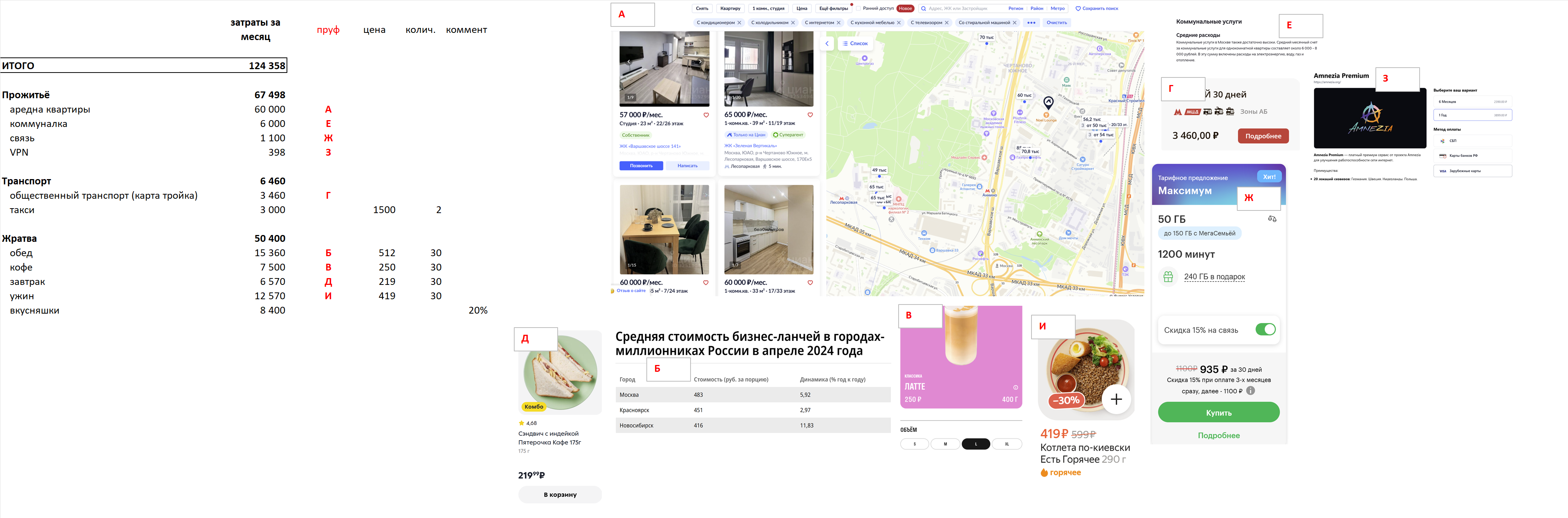Click the plus icon on Котлета по-киевски
The image size is (1568, 518).
pyautogui.click(x=1116, y=400)
